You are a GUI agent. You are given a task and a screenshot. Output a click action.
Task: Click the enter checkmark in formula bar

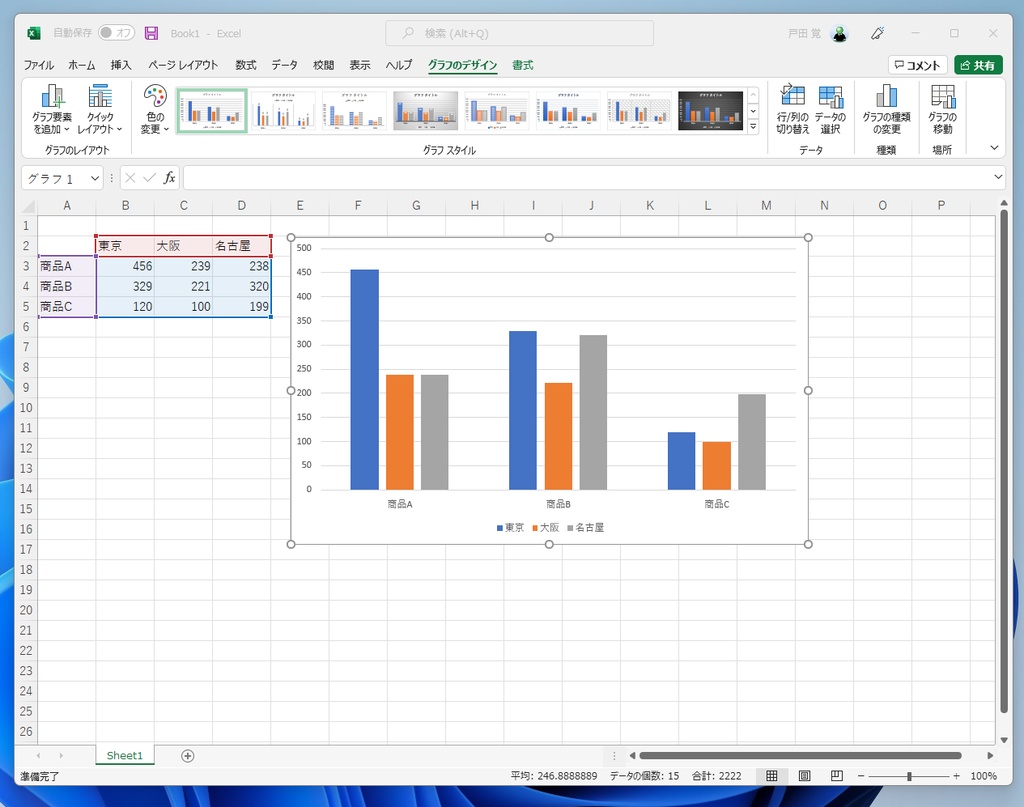pyautogui.click(x=150, y=178)
